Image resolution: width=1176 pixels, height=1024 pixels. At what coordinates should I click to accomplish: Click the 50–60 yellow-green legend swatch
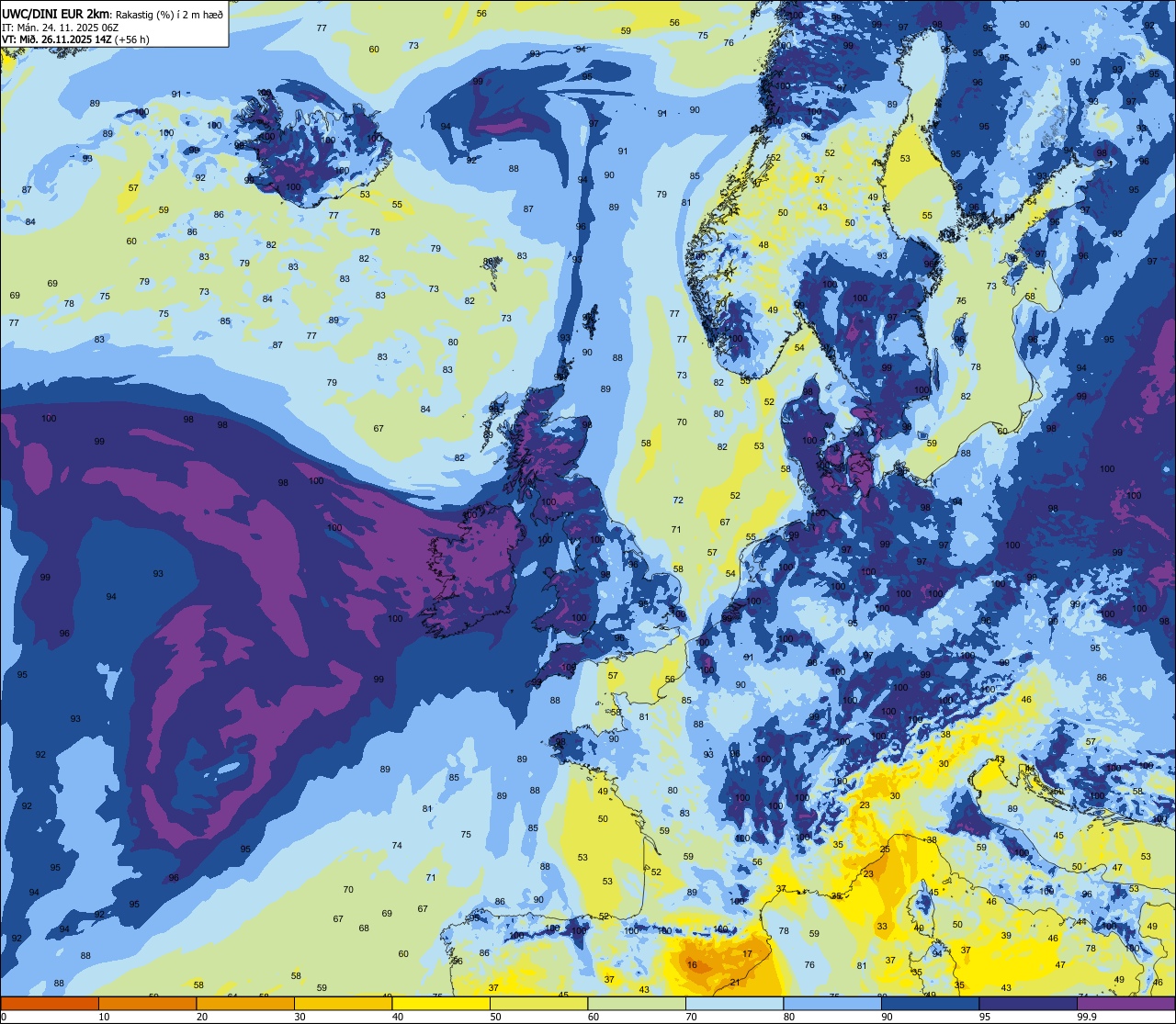click(538, 1003)
